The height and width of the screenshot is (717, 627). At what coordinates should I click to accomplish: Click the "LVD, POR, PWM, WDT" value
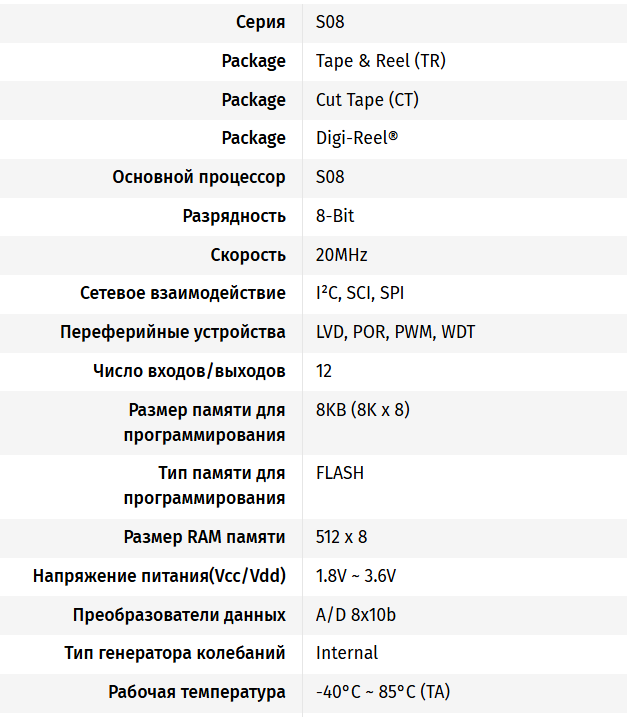pos(396,332)
